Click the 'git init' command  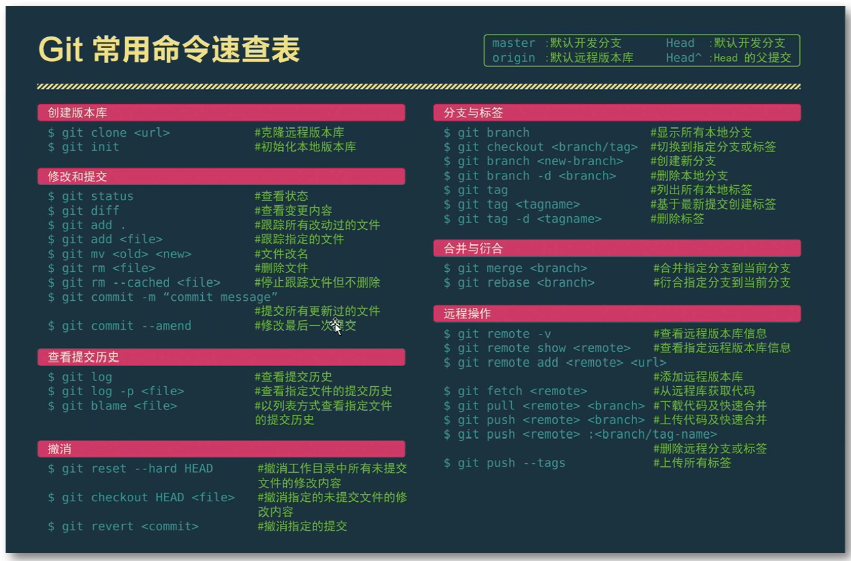point(84,147)
